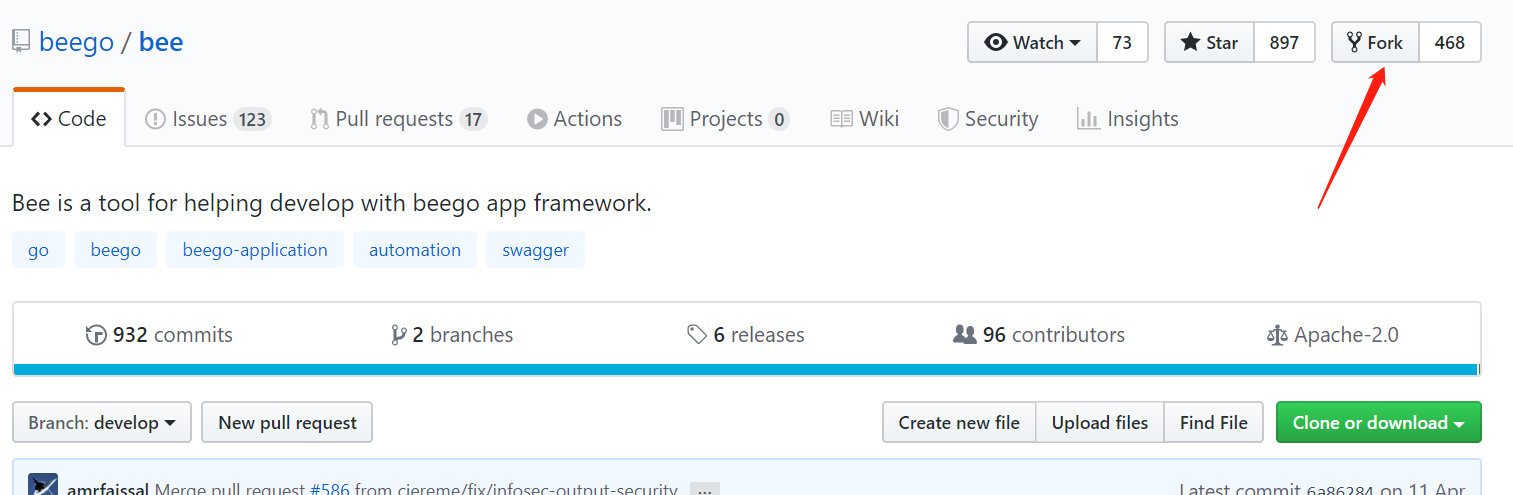Open the bee repository name link

click(161, 42)
